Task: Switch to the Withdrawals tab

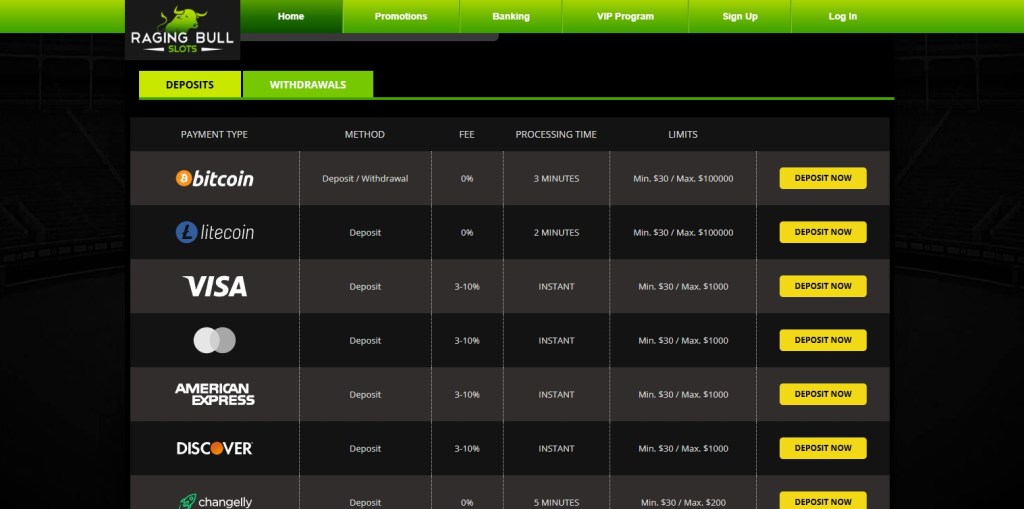Action: (x=307, y=85)
